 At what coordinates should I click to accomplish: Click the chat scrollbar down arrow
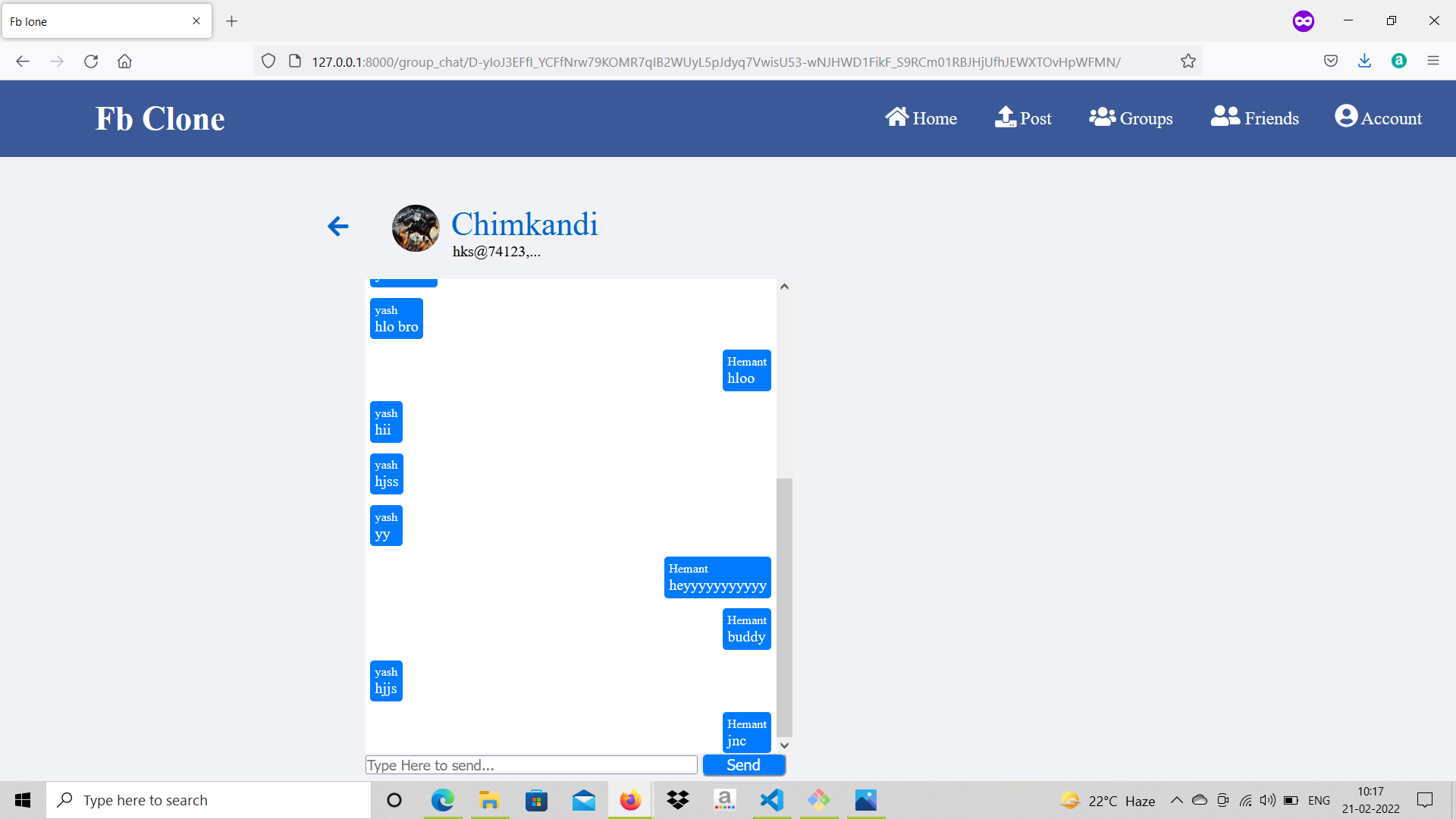pyautogui.click(x=785, y=745)
